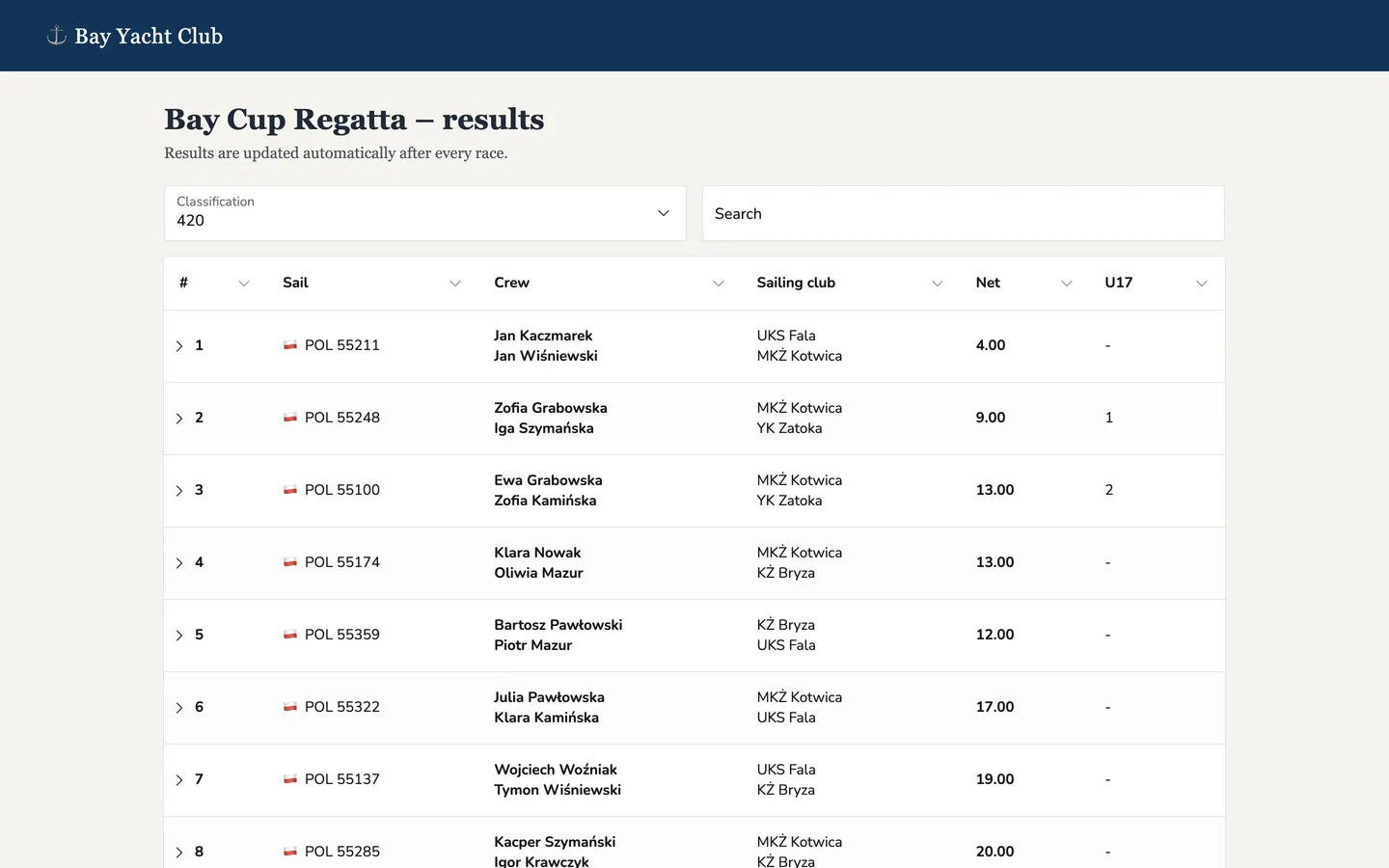Expand row 5 details for POL 55359
The width and height of the screenshot is (1389, 868).
point(179,636)
